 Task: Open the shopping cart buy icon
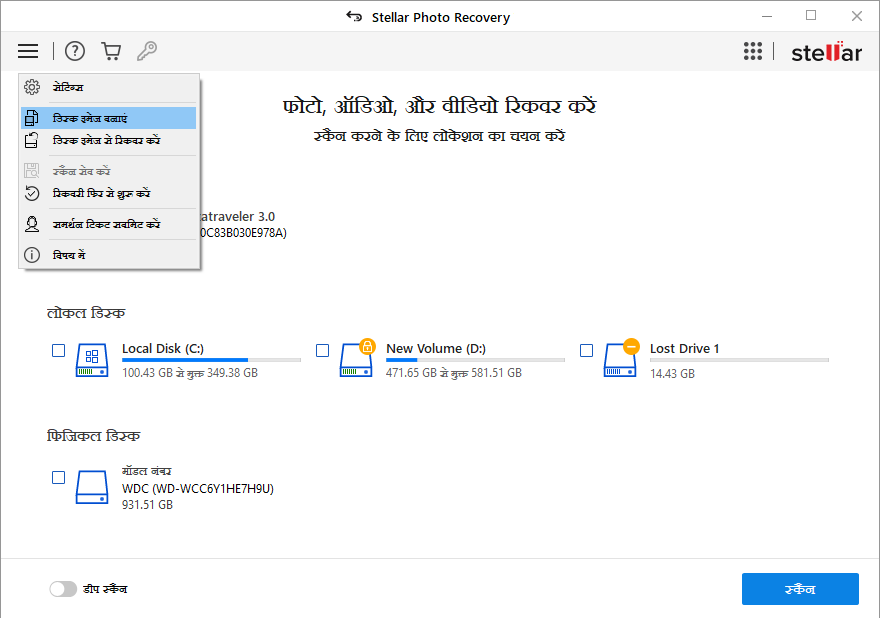click(111, 51)
